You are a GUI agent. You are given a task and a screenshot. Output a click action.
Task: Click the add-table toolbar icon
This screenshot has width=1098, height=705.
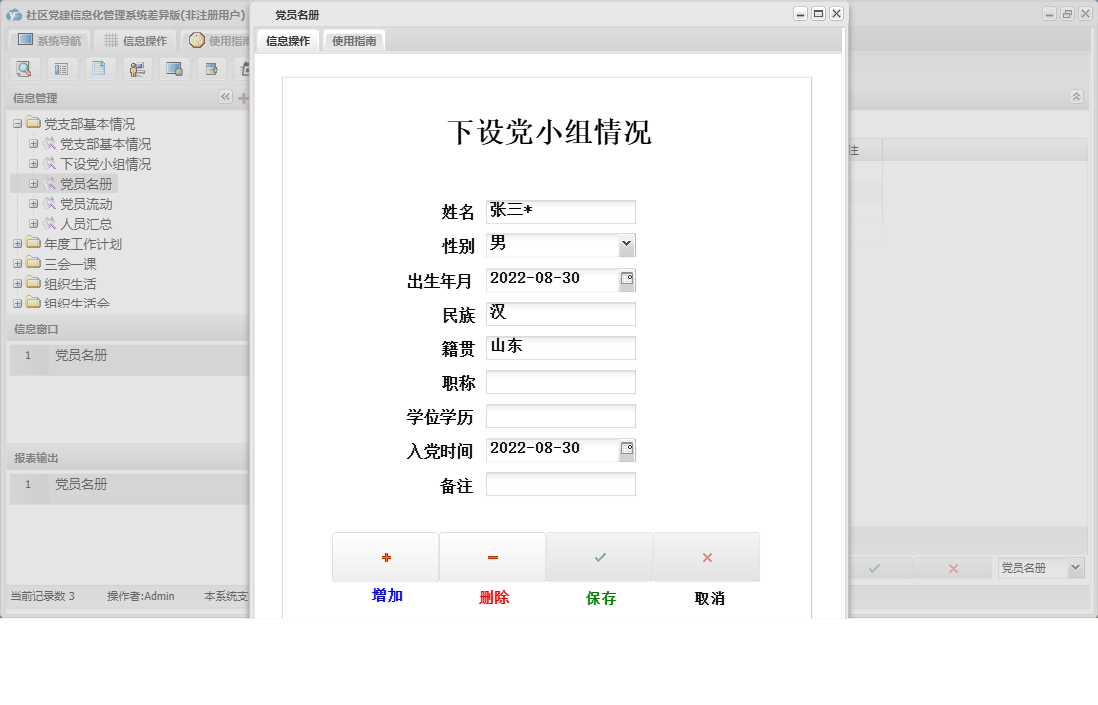click(210, 68)
